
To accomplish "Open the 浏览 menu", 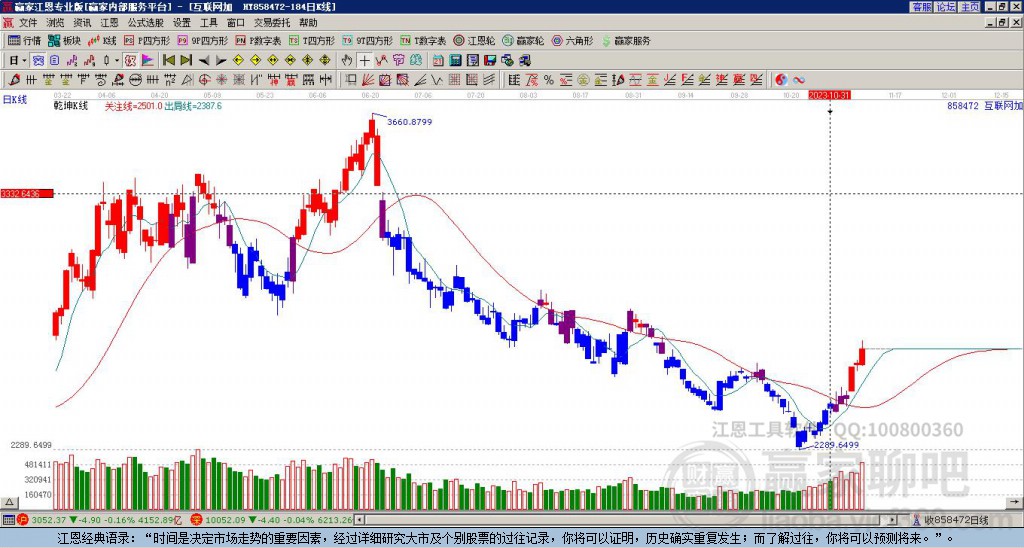I will 56,23.
